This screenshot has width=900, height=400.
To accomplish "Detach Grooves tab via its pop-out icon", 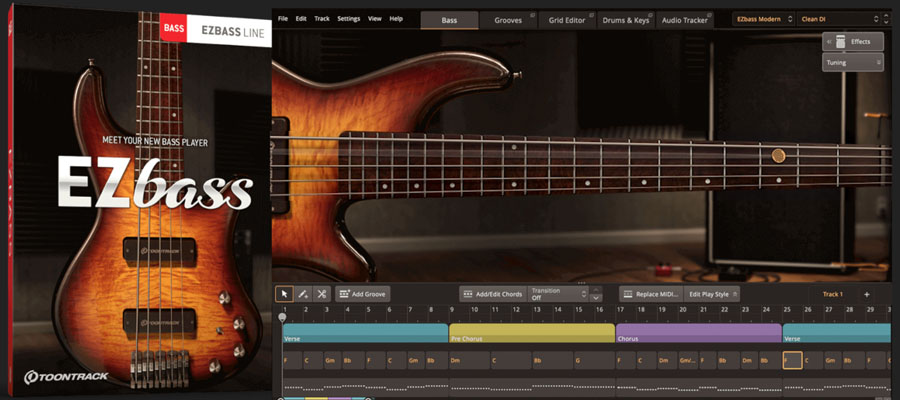I will [x=532, y=16].
